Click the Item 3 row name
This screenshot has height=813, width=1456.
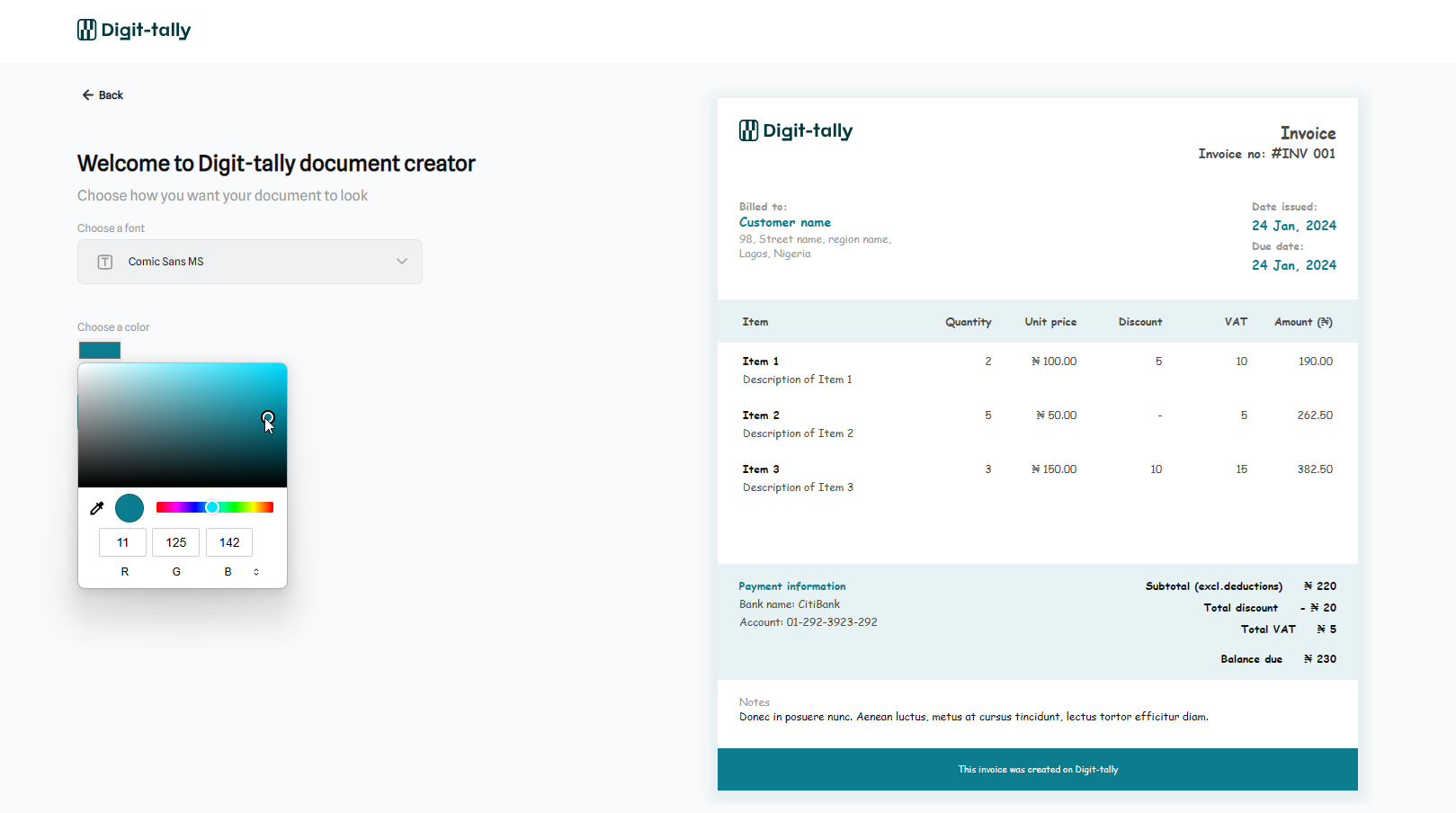click(x=761, y=469)
